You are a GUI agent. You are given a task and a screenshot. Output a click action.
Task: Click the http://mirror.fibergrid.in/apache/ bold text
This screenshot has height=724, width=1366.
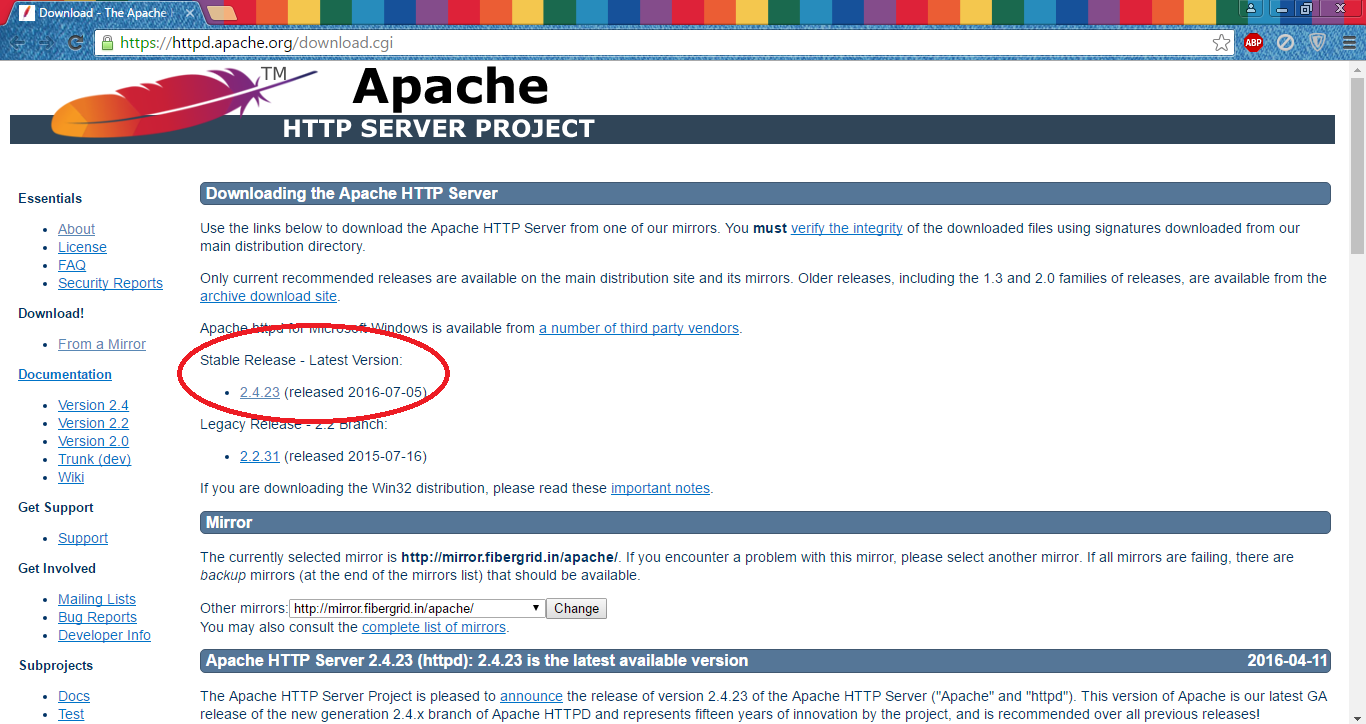(x=510, y=557)
